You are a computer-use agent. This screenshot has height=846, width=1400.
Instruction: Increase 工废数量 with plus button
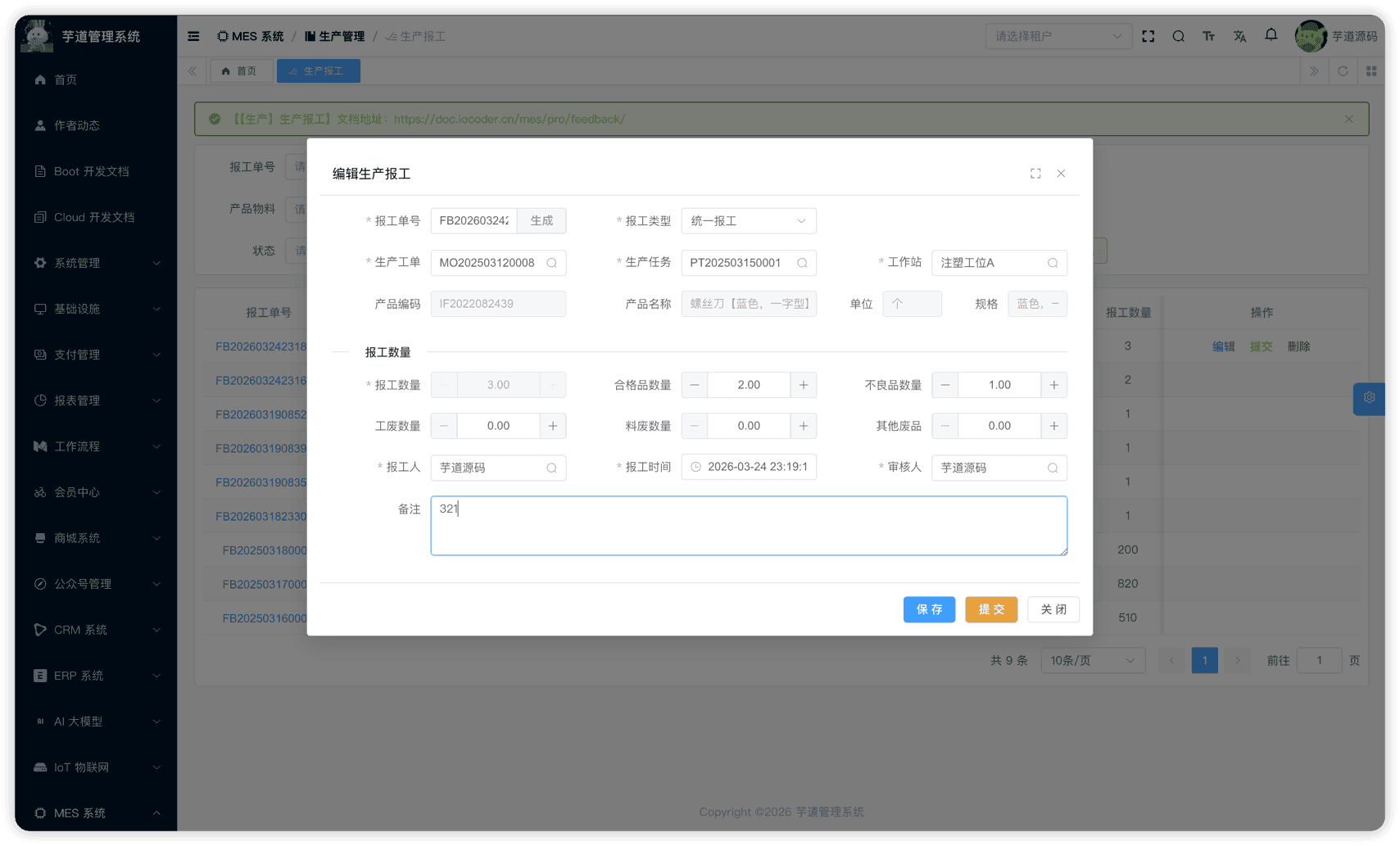click(x=552, y=426)
